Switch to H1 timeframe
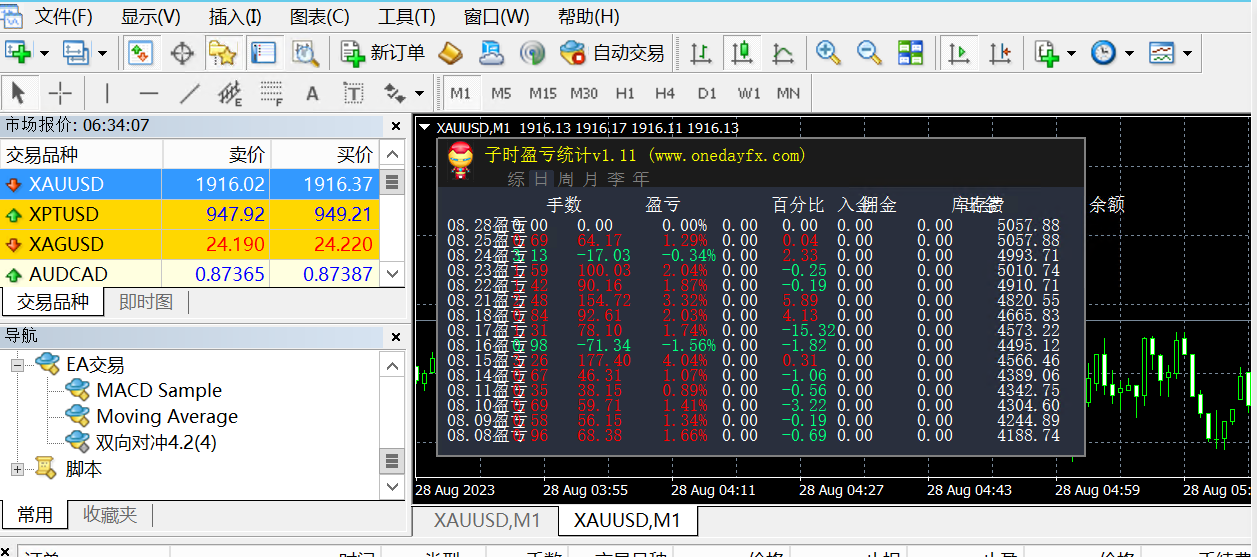The height and width of the screenshot is (557, 1257). click(x=625, y=93)
